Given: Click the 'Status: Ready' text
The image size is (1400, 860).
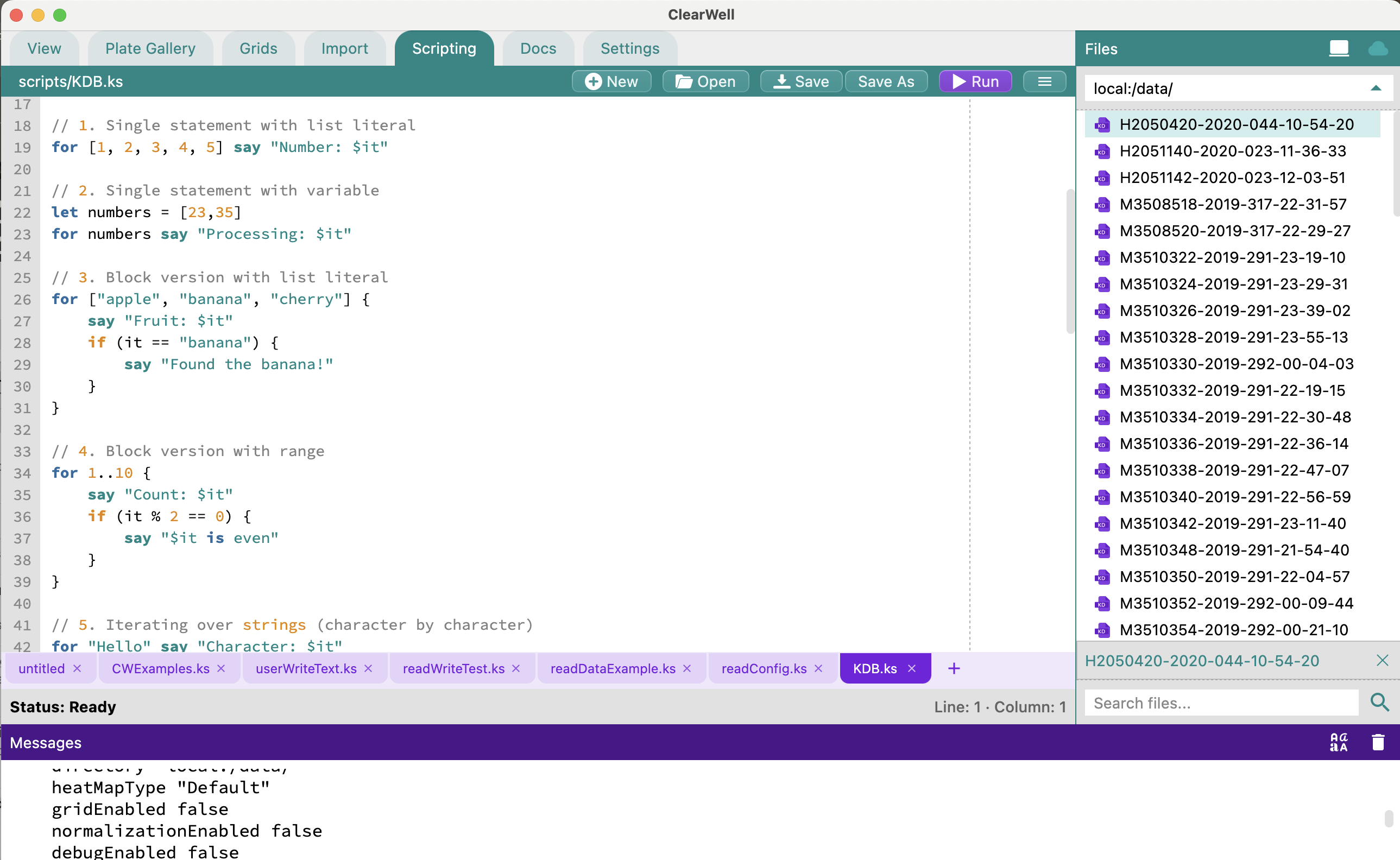Looking at the screenshot, I should pyautogui.click(x=62, y=706).
